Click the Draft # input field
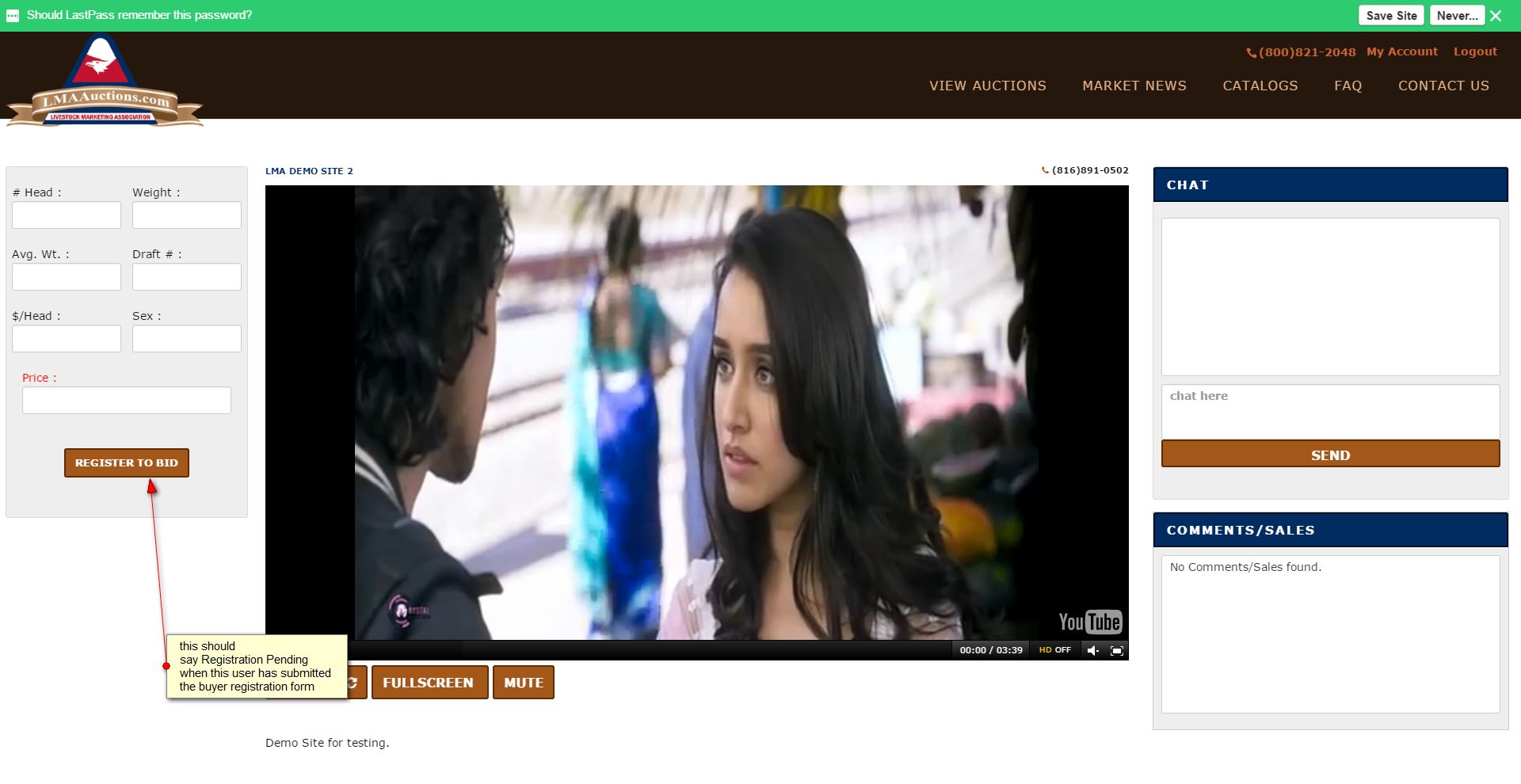 [x=187, y=276]
